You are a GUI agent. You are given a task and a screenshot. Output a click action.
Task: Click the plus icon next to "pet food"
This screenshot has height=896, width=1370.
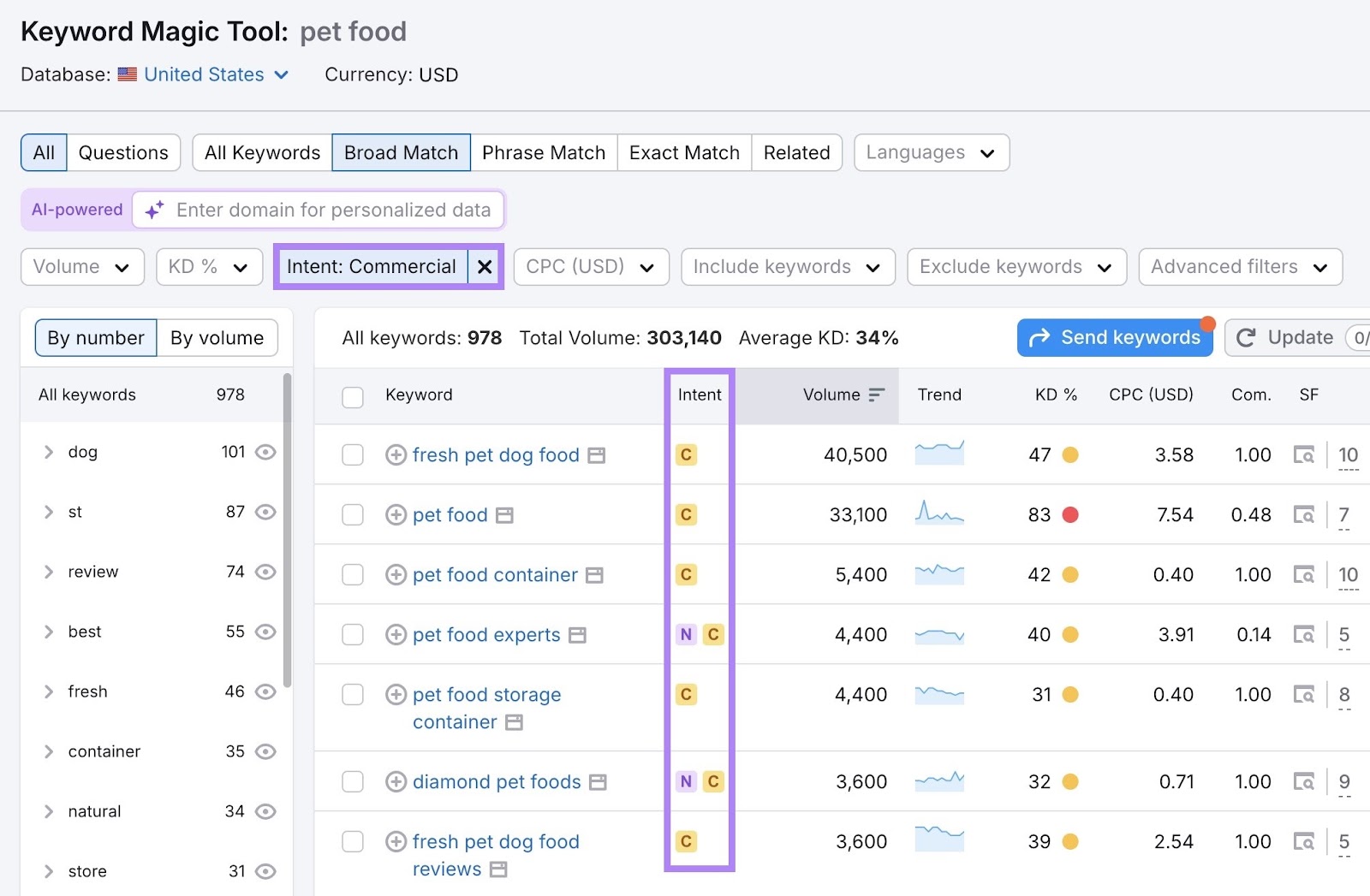[395, 514]
